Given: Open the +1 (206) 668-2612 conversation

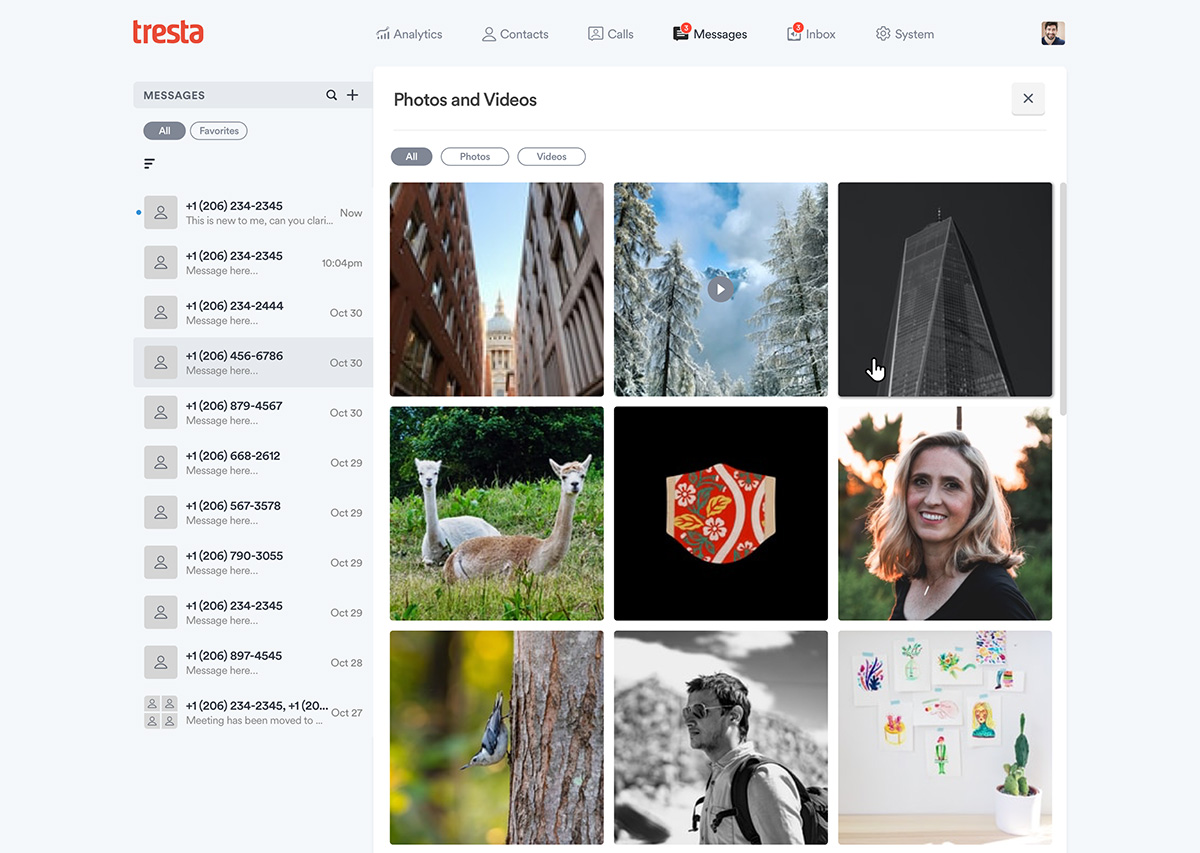Looking at the screenshot, I should (253, 462).
